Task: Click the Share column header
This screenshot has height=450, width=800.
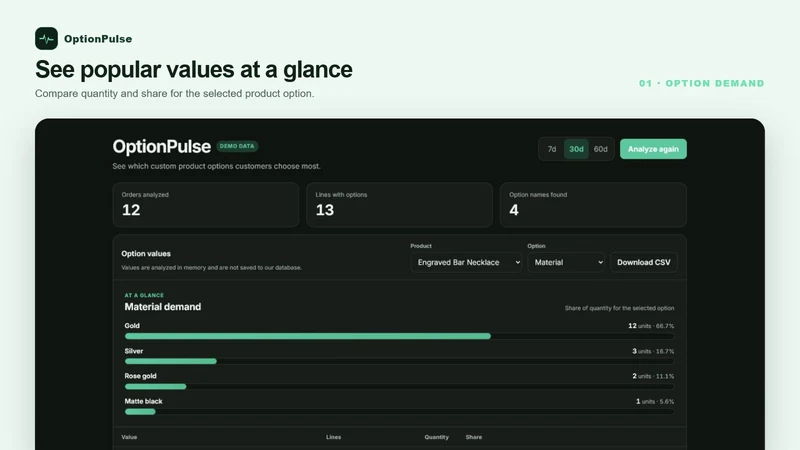Action: pyautogui.click(x=473, y=437)
